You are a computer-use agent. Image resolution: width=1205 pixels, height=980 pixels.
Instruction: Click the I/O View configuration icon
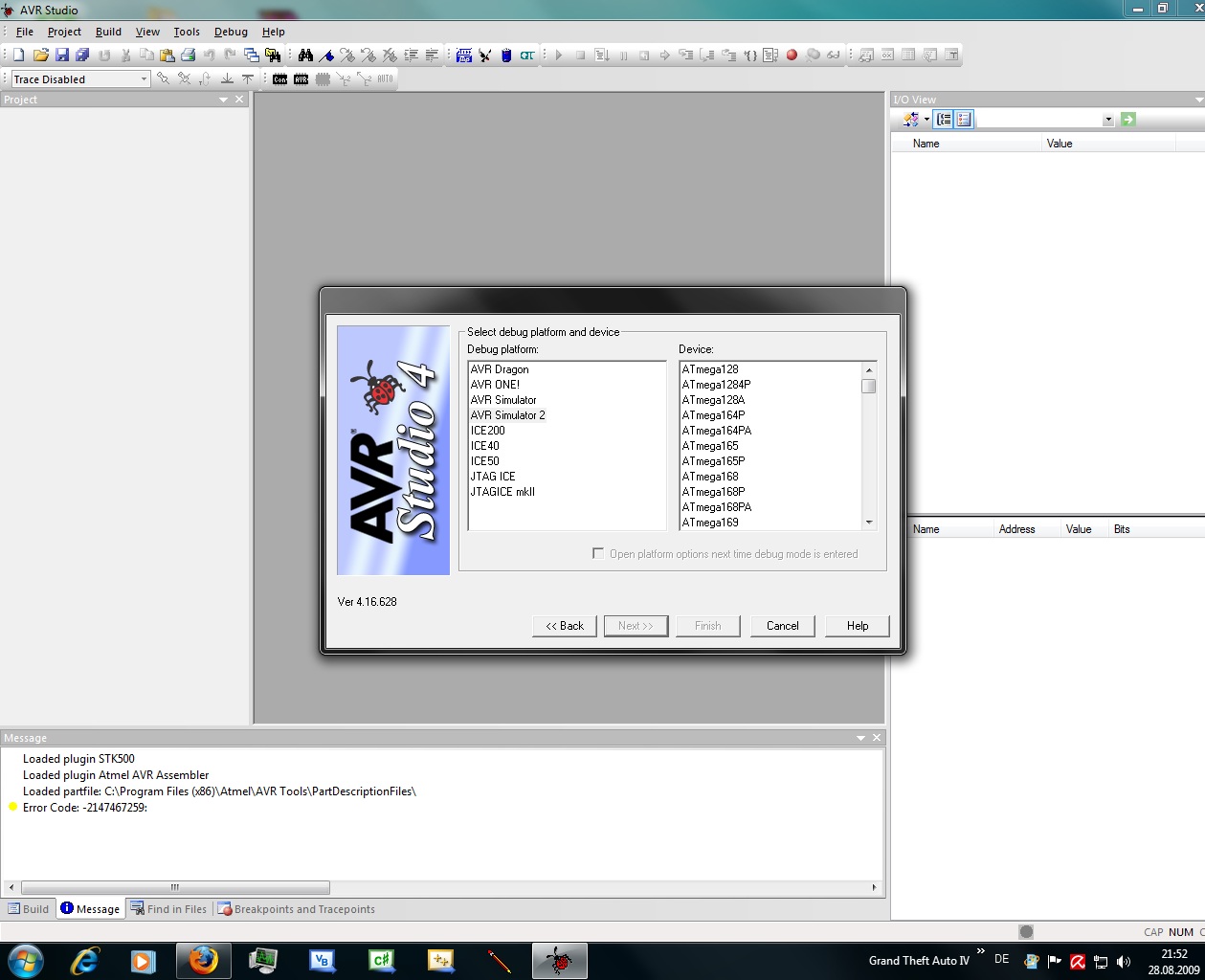[911, 120]
